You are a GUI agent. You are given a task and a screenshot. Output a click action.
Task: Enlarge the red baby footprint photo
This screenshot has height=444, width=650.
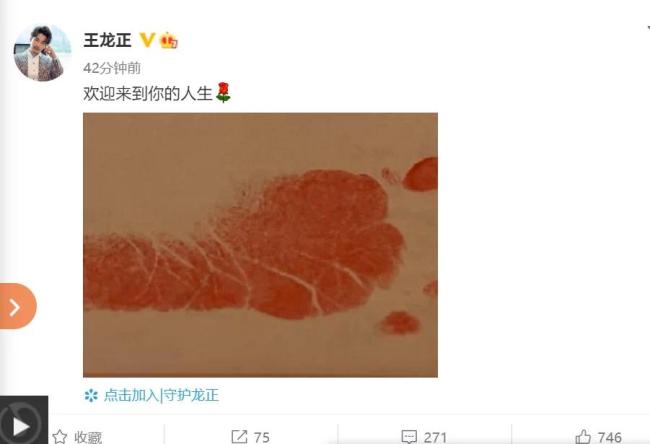pyautogui.click(x=260, y=245)
